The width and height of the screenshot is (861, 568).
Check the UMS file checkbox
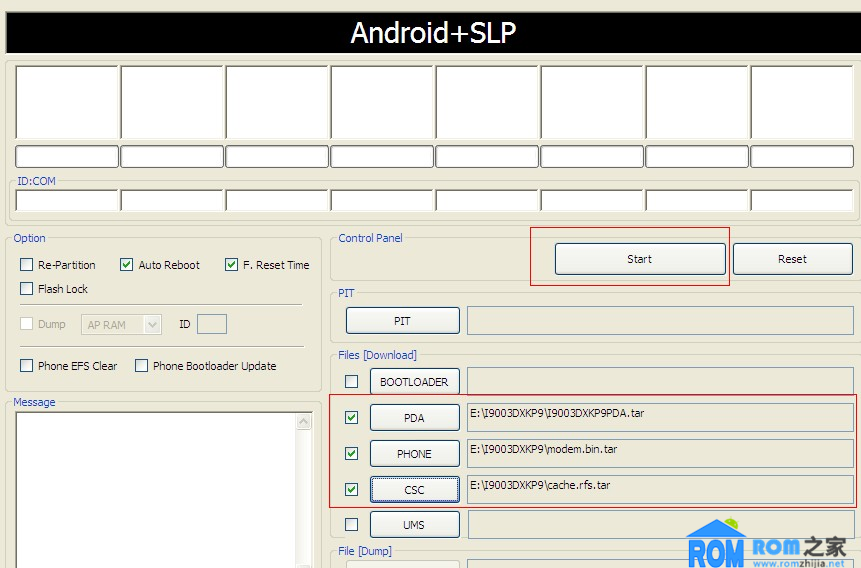click(351, 524)
